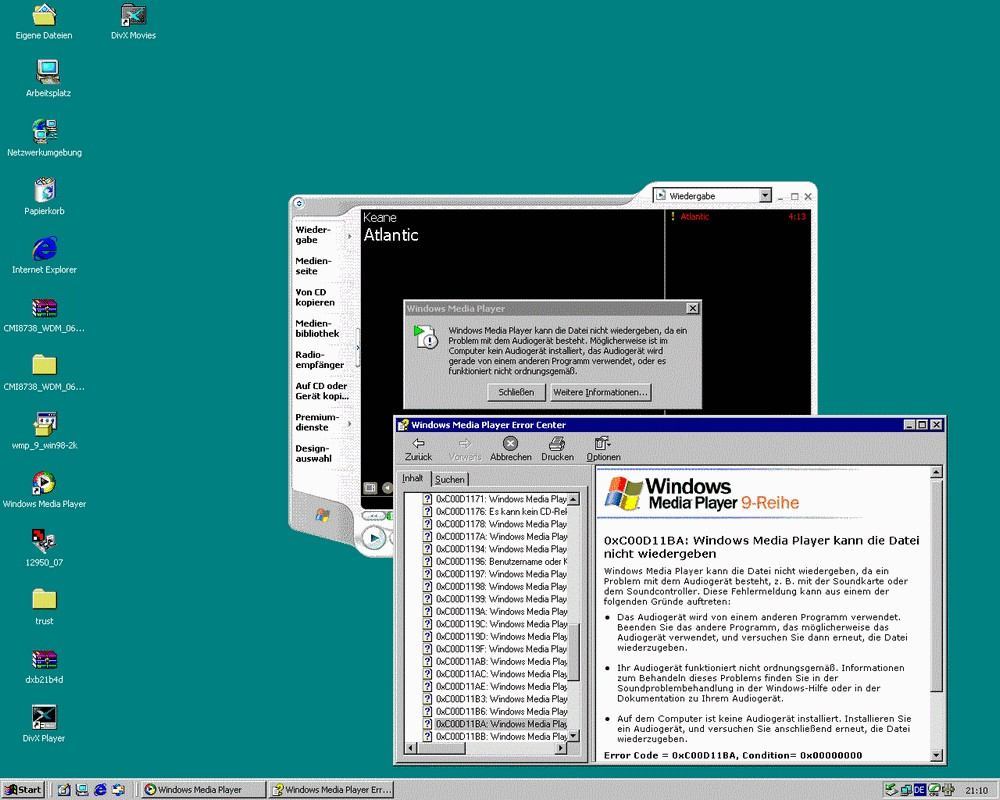
Task: Click the help page scrollbar down arrow
Action: tap(936, 755)
